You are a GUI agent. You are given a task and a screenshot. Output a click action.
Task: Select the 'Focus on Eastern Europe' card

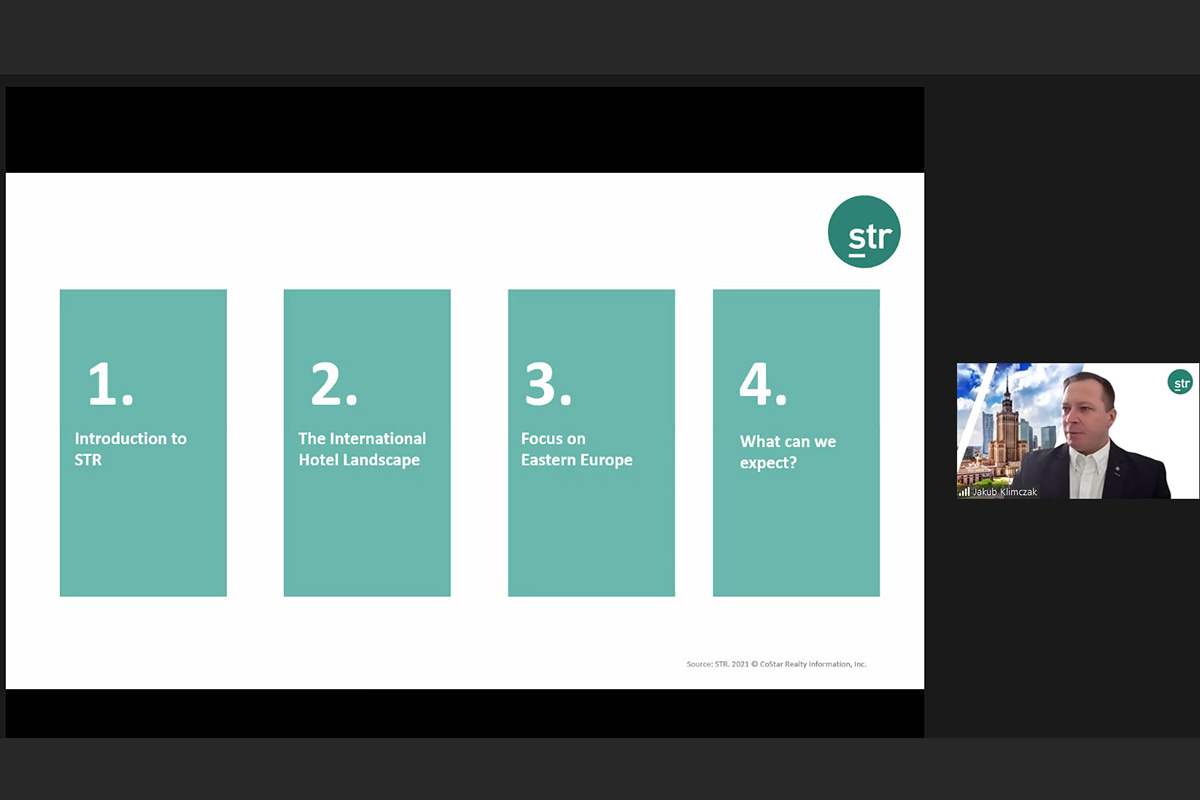coord(591,443)
